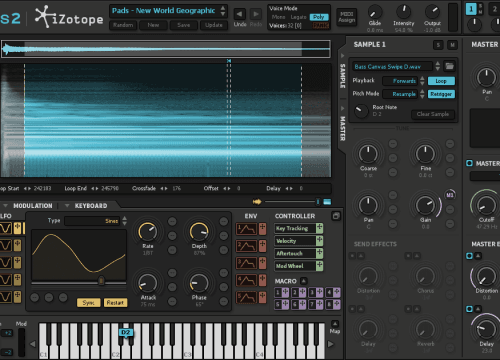
Task: Toggle LFO Restart button
Action: click(x=115, y=303)
